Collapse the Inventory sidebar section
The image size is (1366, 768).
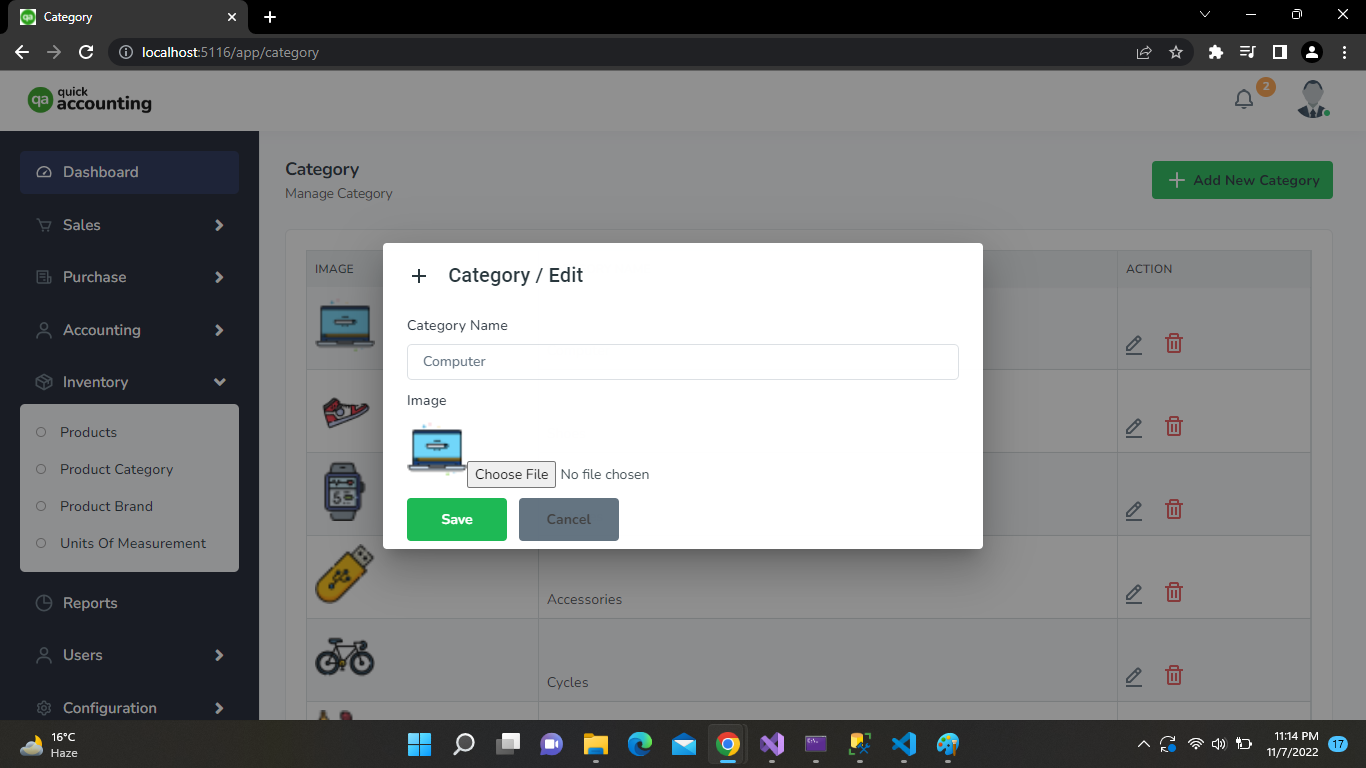[129, 382]
